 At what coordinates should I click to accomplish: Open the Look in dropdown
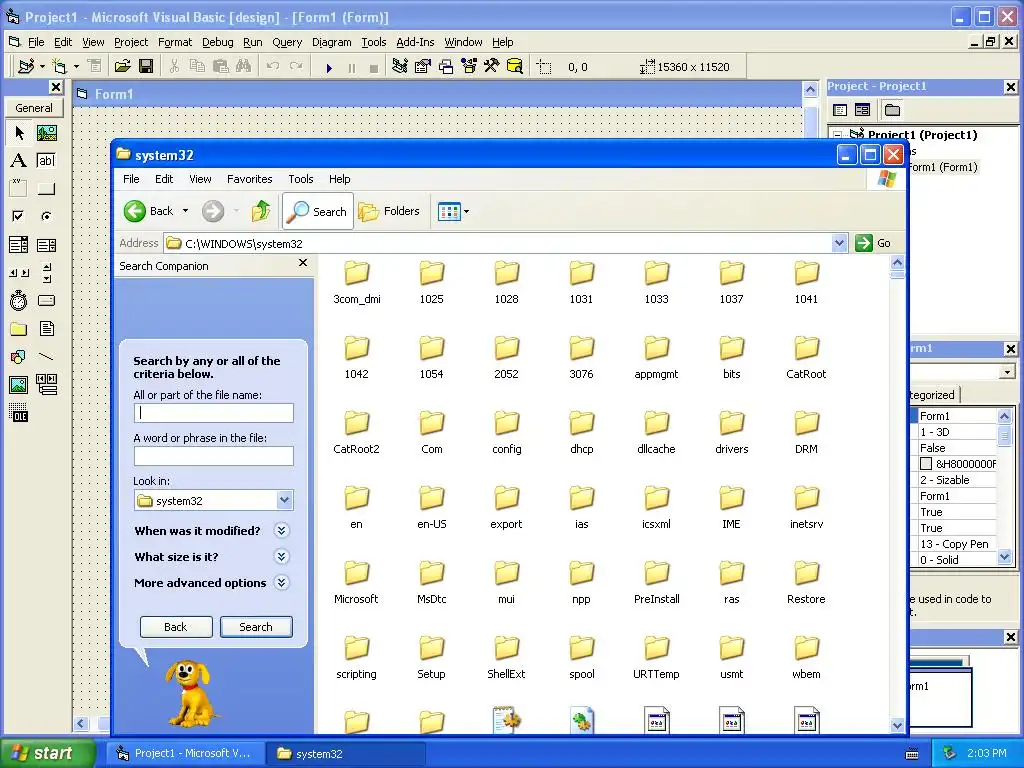coord(285,500)
